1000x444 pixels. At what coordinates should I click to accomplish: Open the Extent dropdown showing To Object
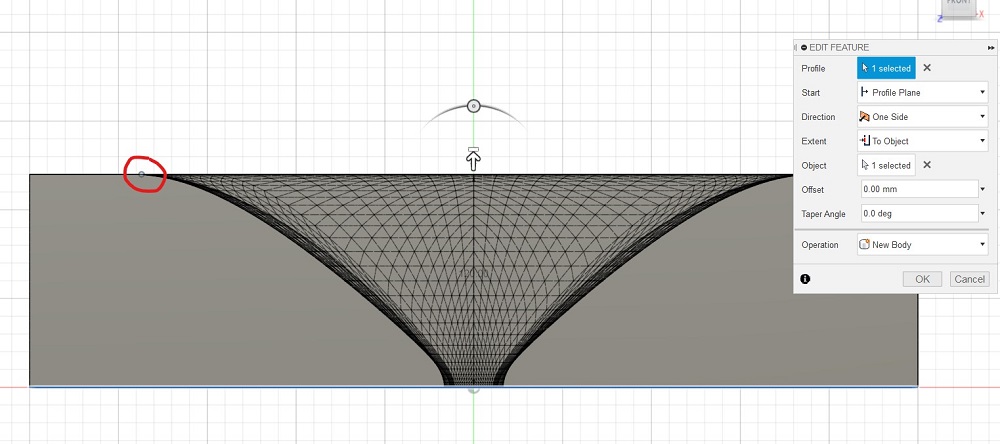(x=922, y=141)
